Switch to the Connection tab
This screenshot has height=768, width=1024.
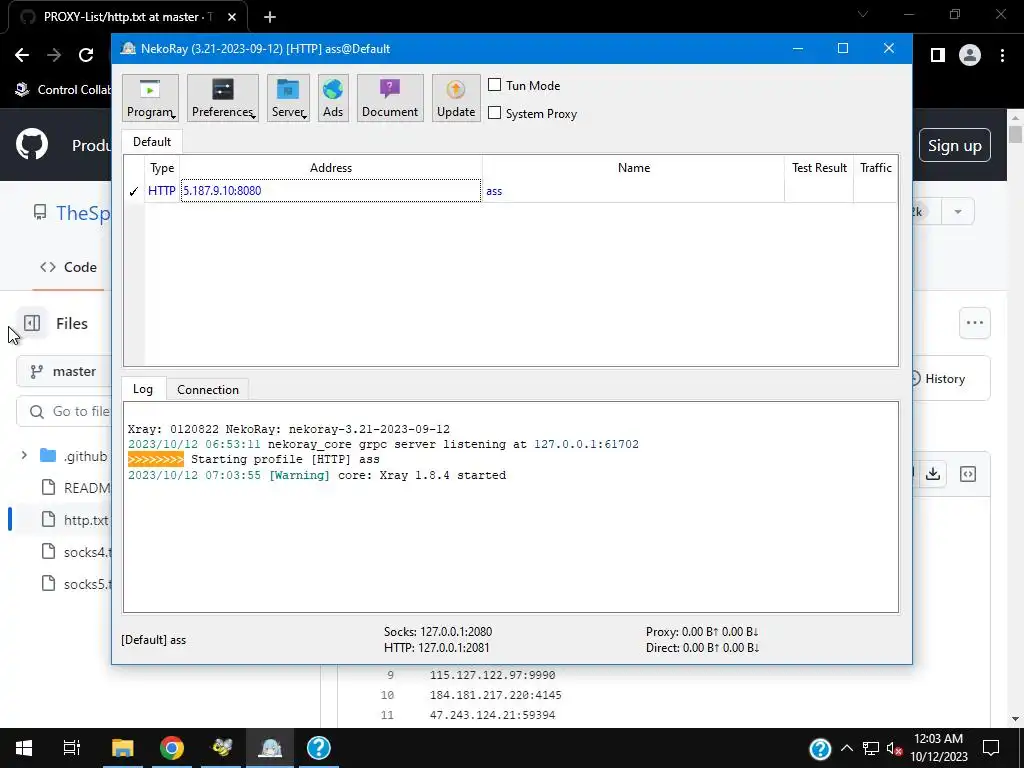[208, 389]
